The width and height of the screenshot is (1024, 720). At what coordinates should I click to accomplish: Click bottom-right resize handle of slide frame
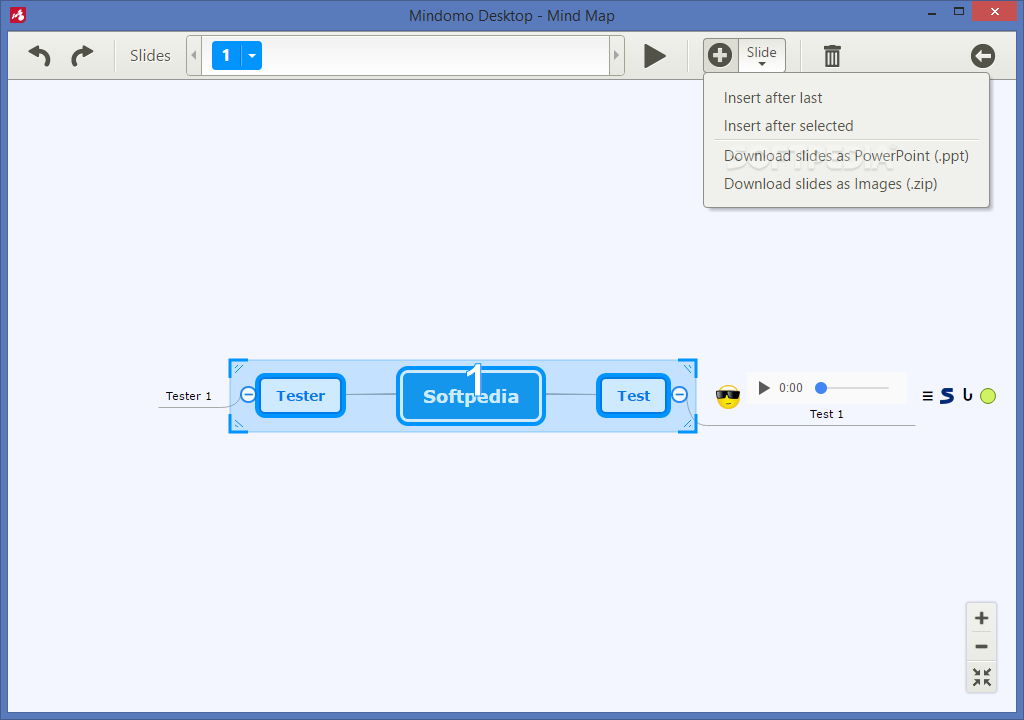[x=688, y=424]
